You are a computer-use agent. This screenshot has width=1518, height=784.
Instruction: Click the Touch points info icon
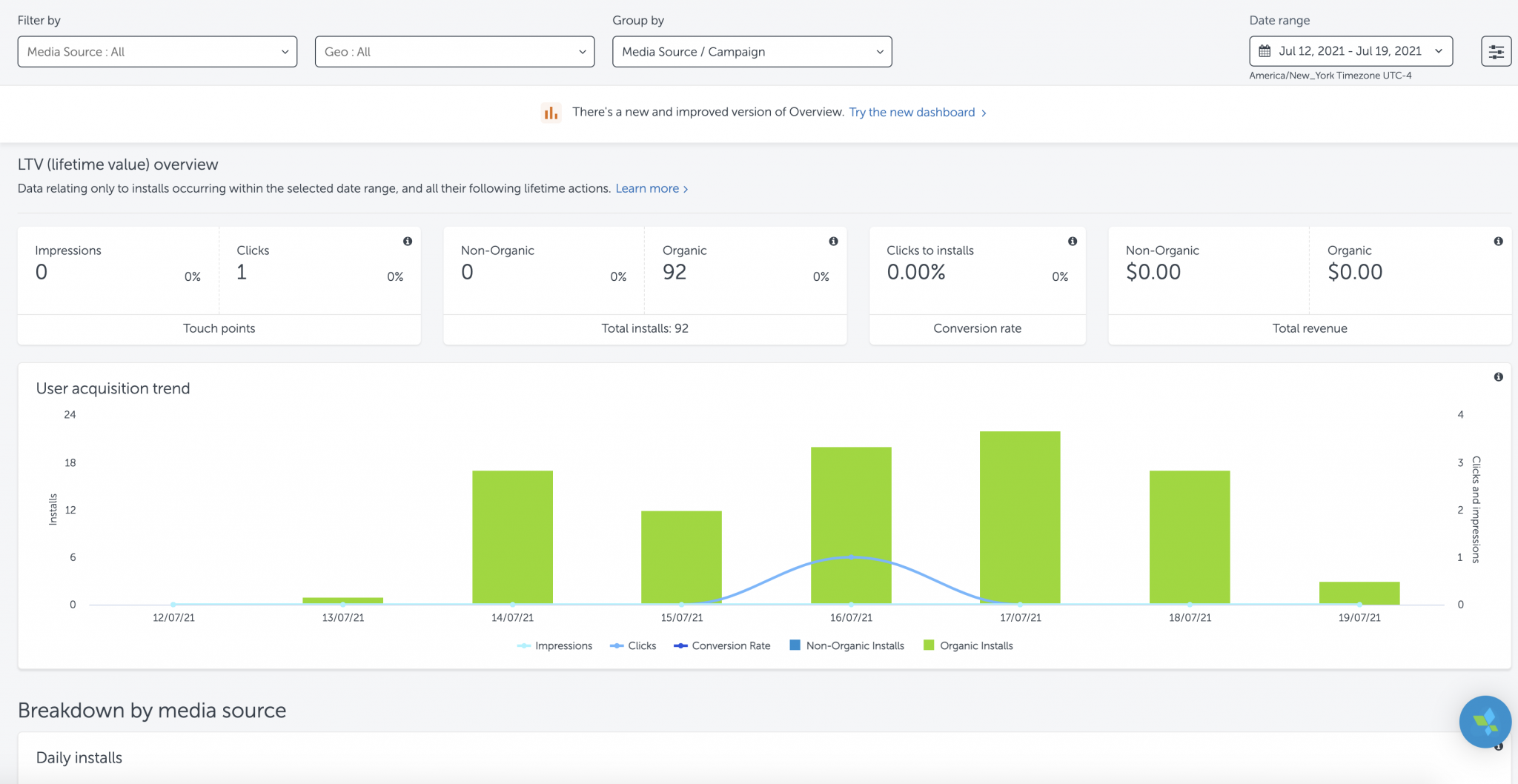pyautogui.click(x=408, y=242)
